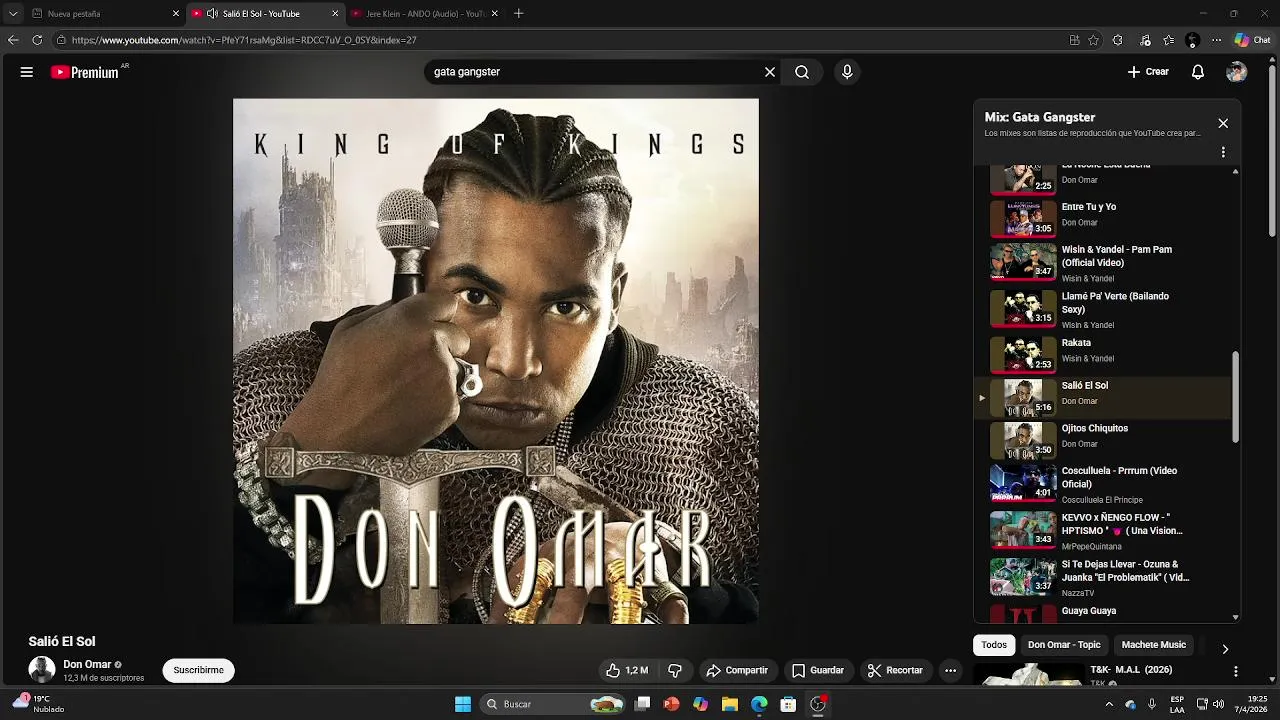Start voice search with the microphone

(x=847, y=72)
